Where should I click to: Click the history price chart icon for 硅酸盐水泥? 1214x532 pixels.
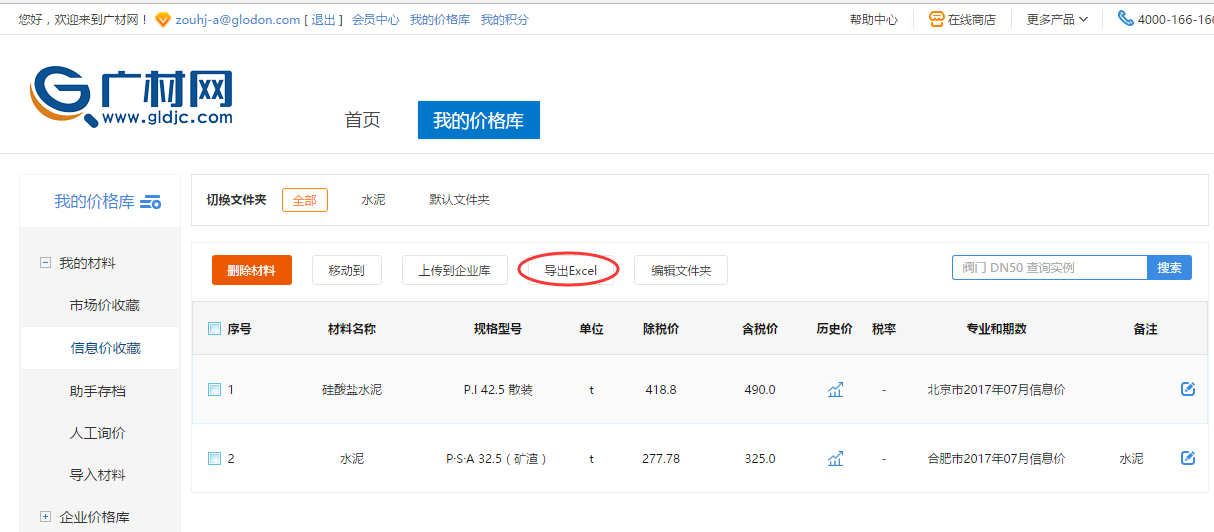tap(835, 390)
